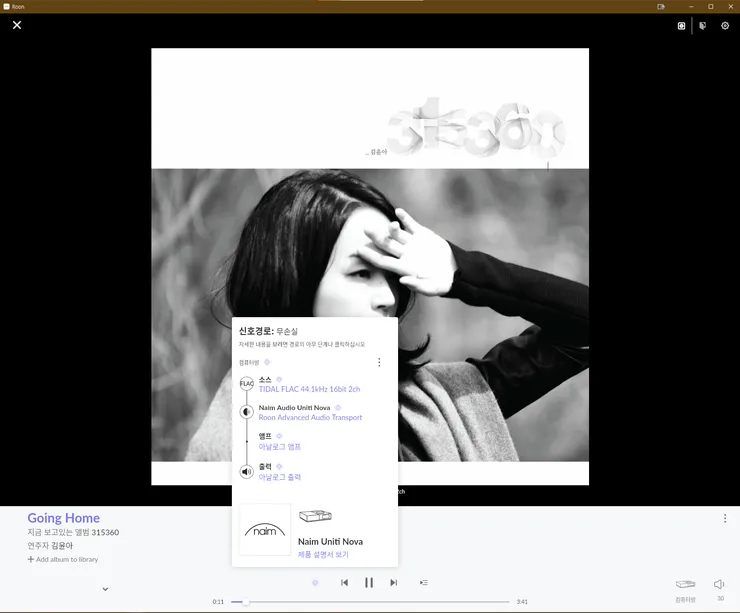Viewport: 740px width, 613px height.
Task: Pause playback
Action: click(369, 583)
